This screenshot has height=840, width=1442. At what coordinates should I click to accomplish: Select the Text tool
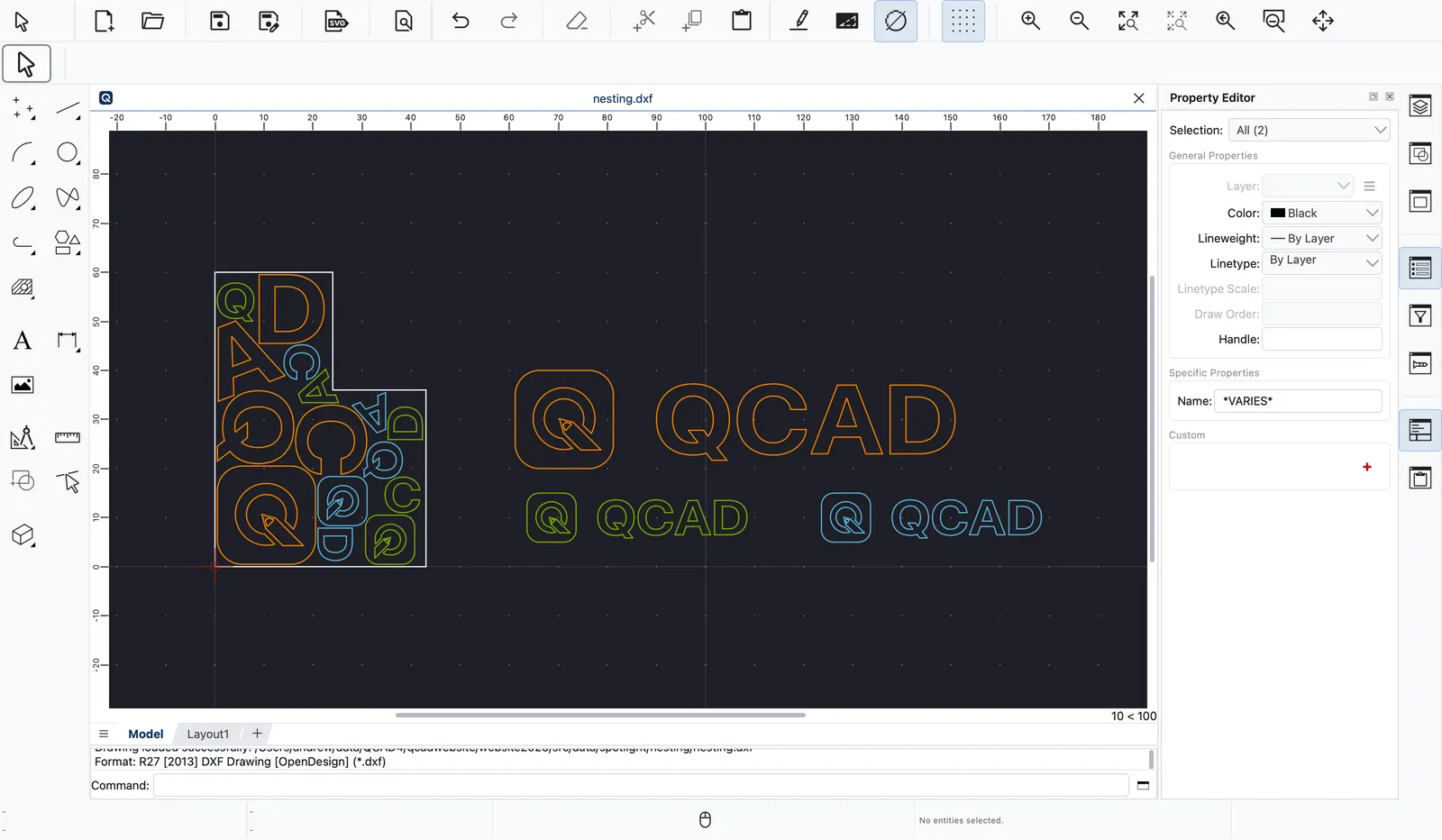tap(23, 341)
